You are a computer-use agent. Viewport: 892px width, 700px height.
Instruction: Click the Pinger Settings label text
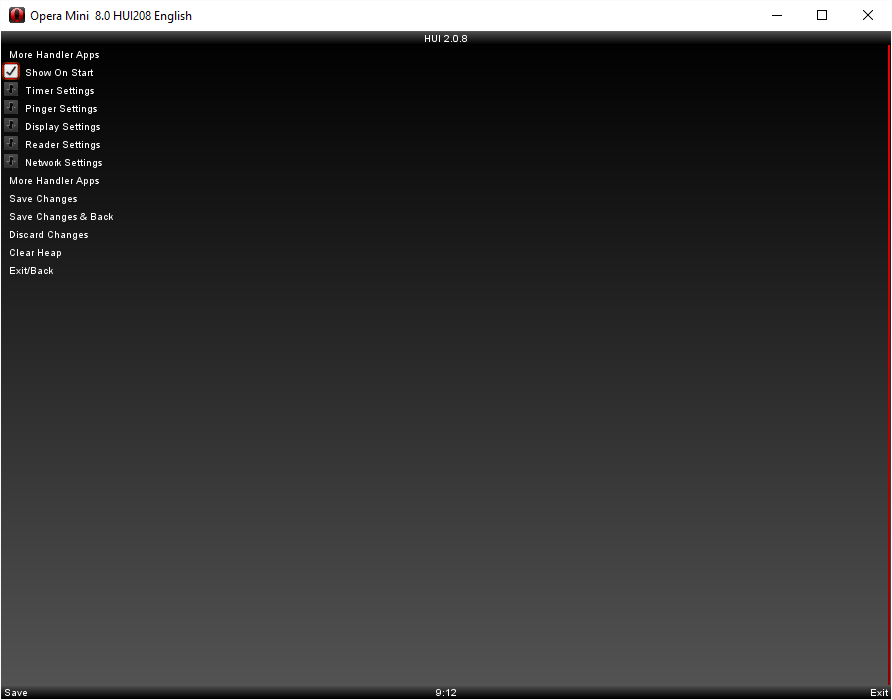tap(61, 109)
